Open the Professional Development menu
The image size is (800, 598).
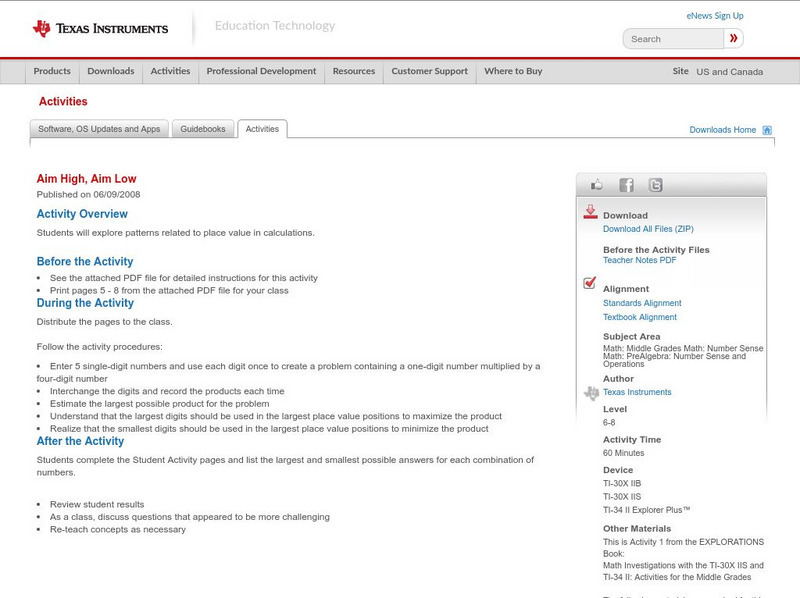tap(260, 71)
